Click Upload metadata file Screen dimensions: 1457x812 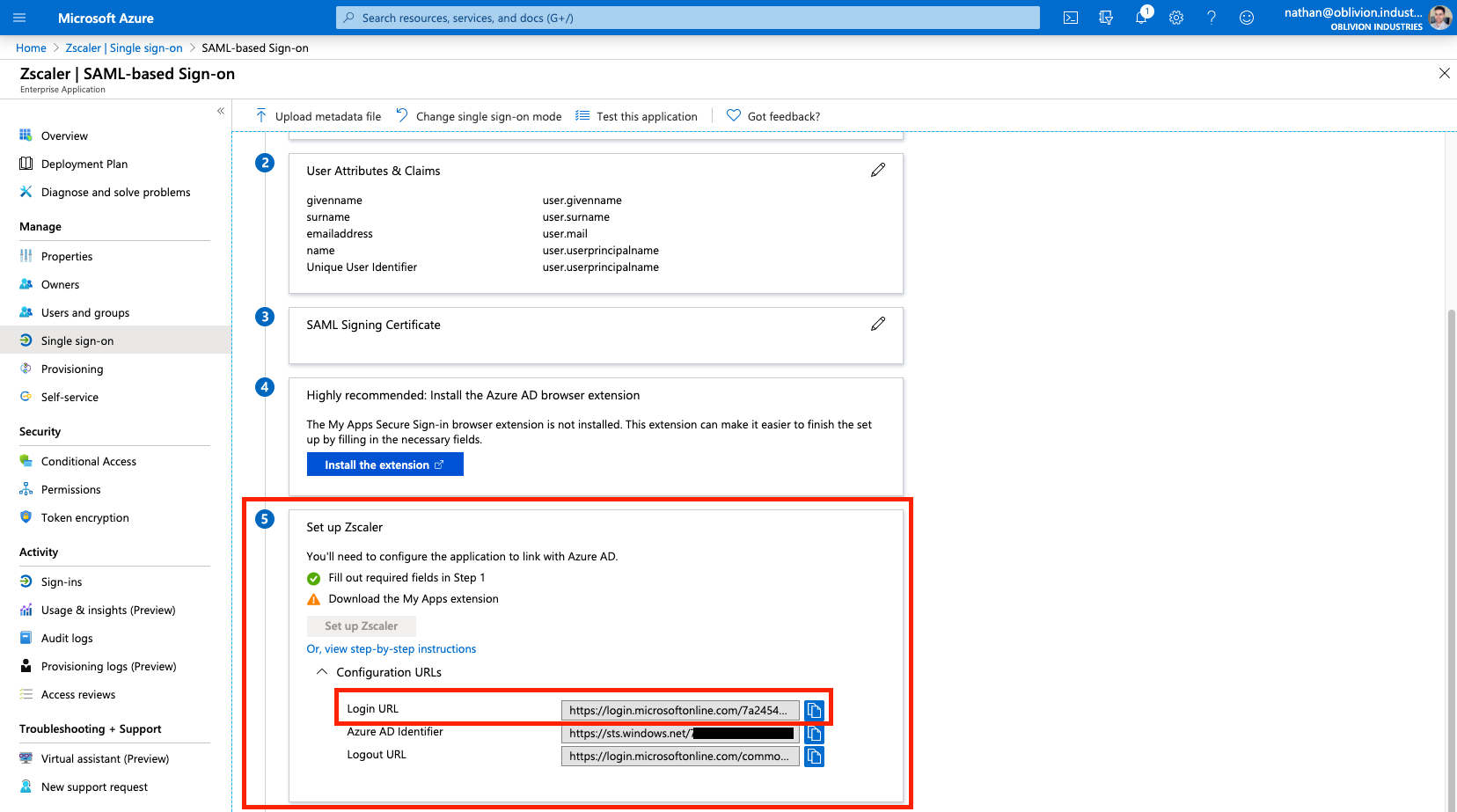[x=318, y=116]
